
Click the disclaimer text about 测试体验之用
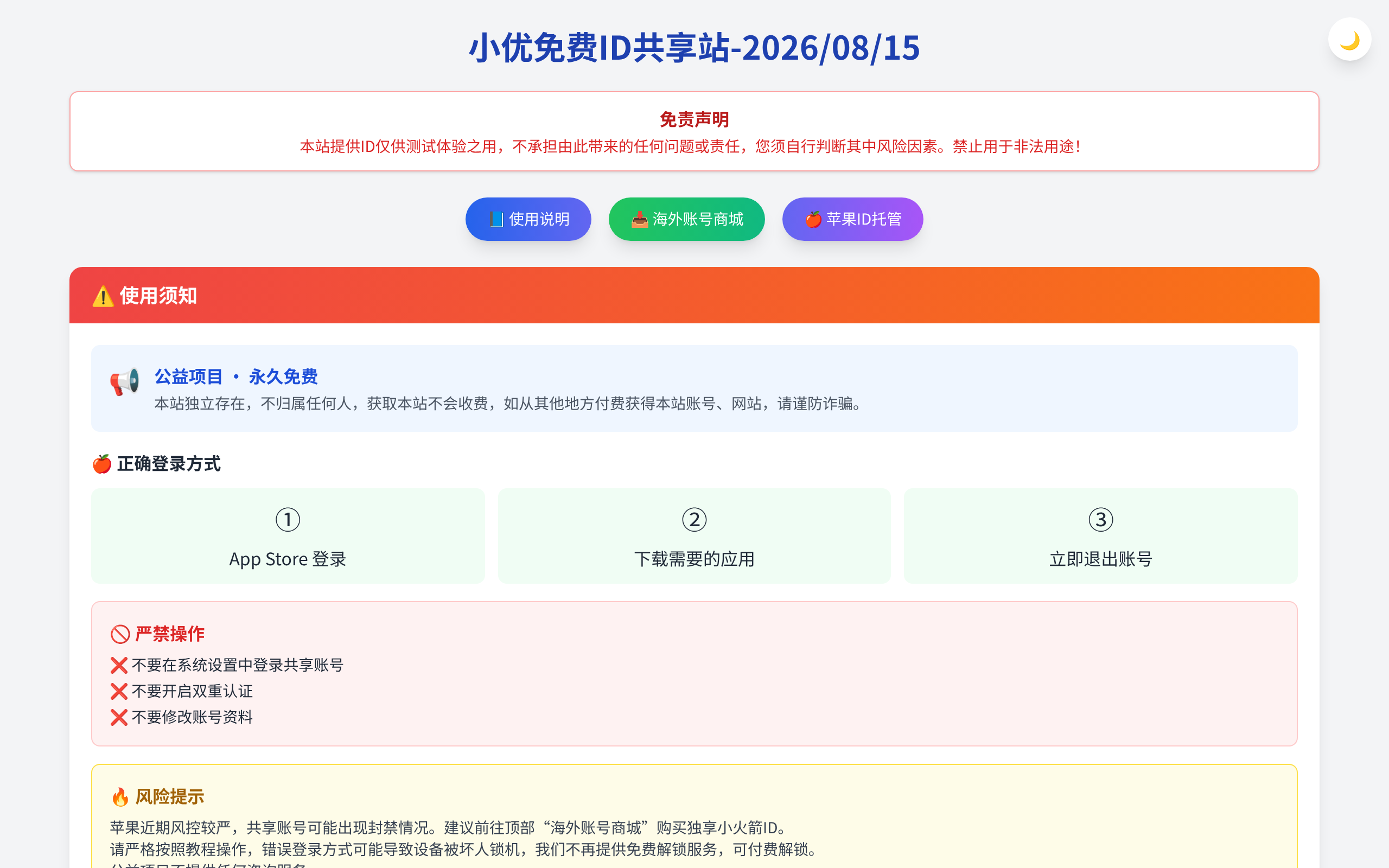point(691,146)
